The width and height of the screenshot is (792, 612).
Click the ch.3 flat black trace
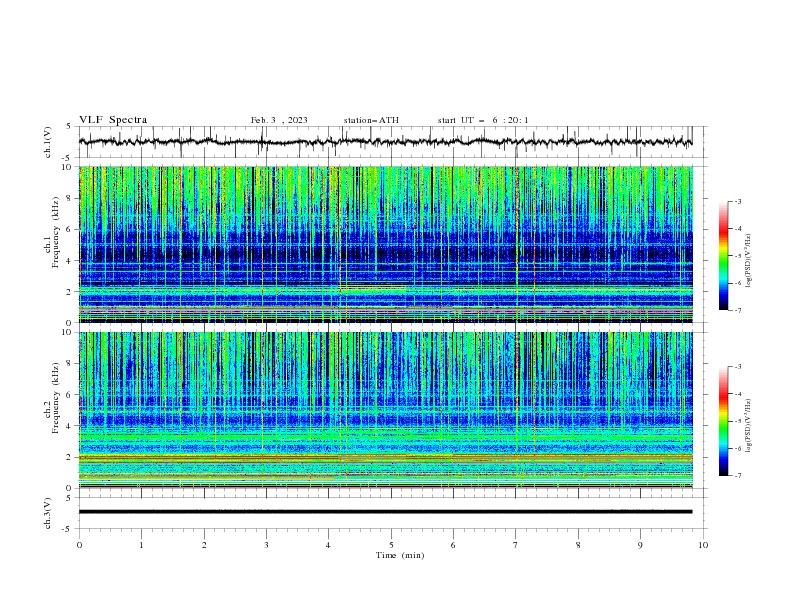(x=385, y=512)
